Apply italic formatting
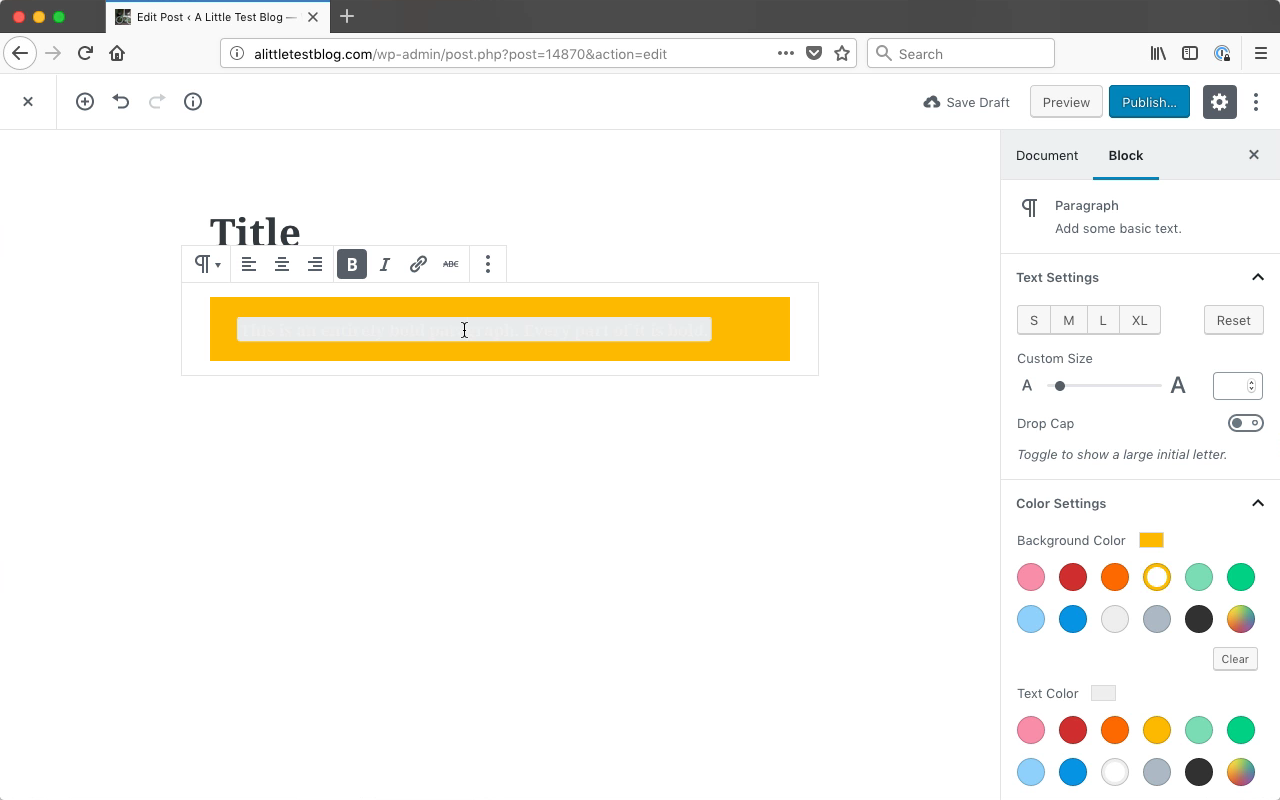 (384, 264)
